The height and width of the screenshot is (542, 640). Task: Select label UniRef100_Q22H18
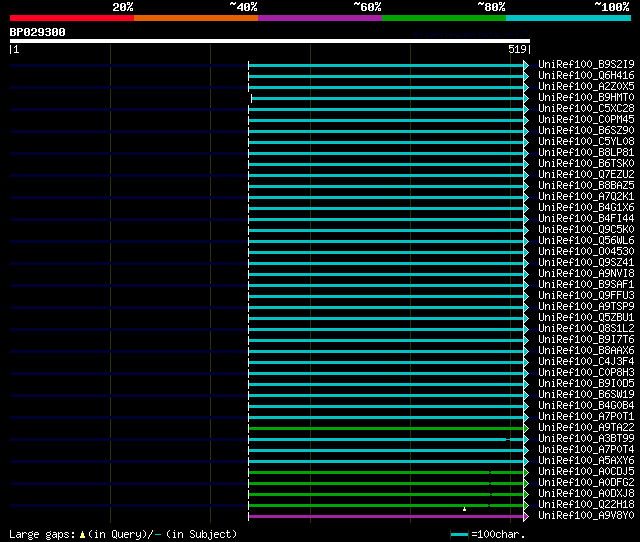(x=586, y=505)
